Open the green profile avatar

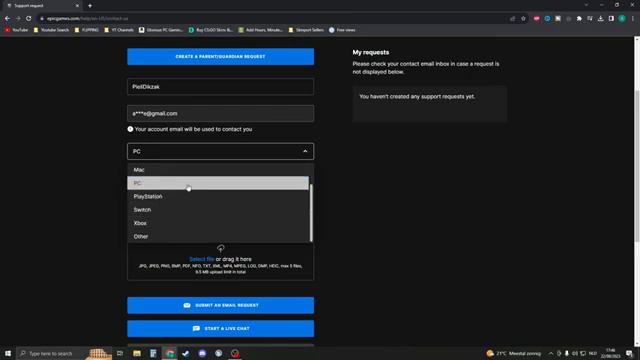tap(622, 18)
